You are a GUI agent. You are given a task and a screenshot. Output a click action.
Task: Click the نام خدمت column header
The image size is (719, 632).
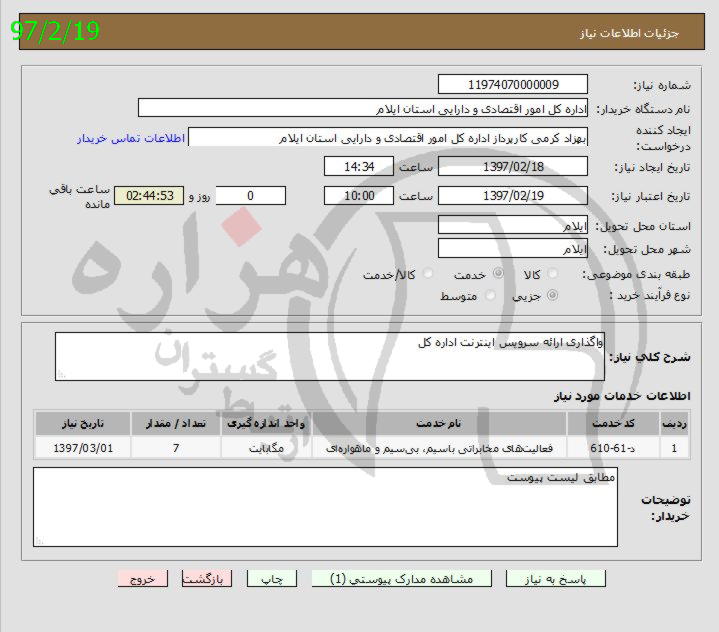(x=439, y=423)
